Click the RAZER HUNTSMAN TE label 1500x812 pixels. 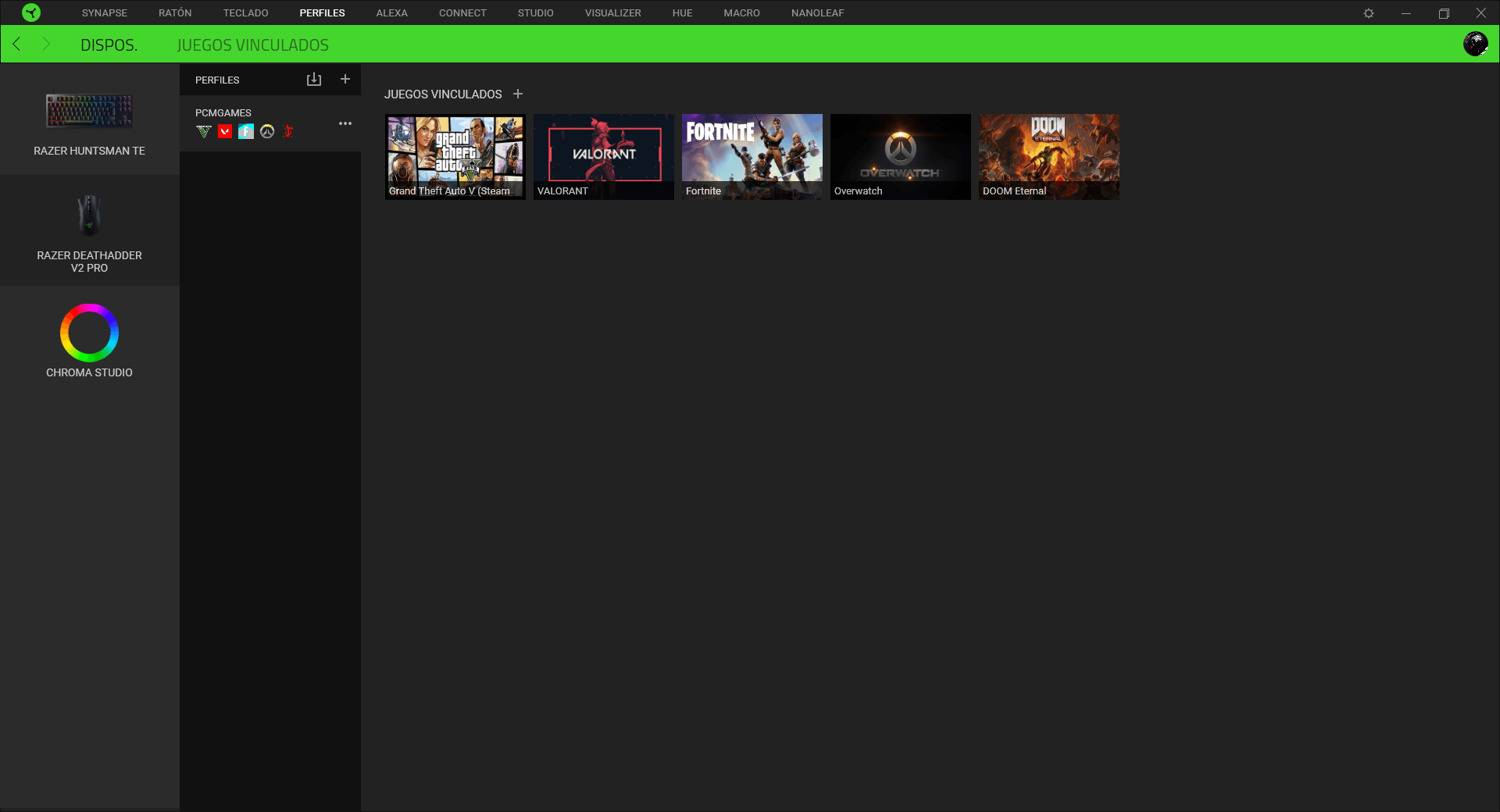click(x=89, y=151)
